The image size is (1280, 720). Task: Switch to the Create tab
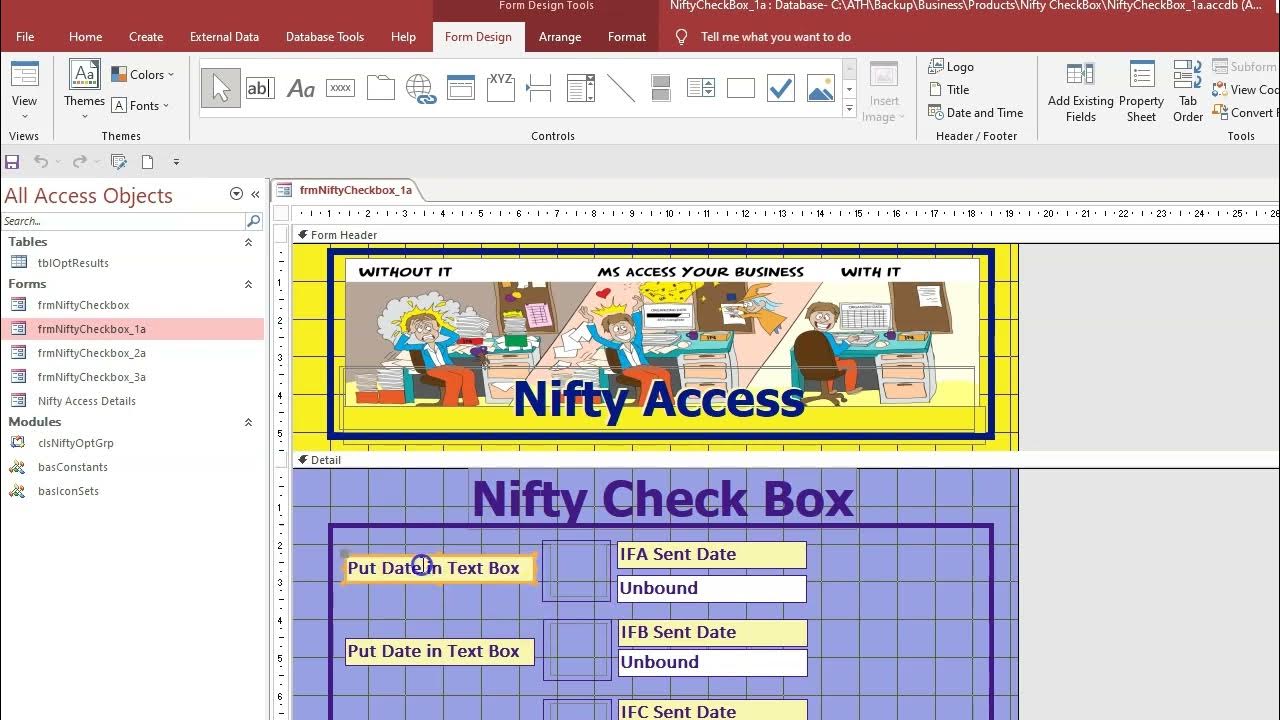click(146, 37)
